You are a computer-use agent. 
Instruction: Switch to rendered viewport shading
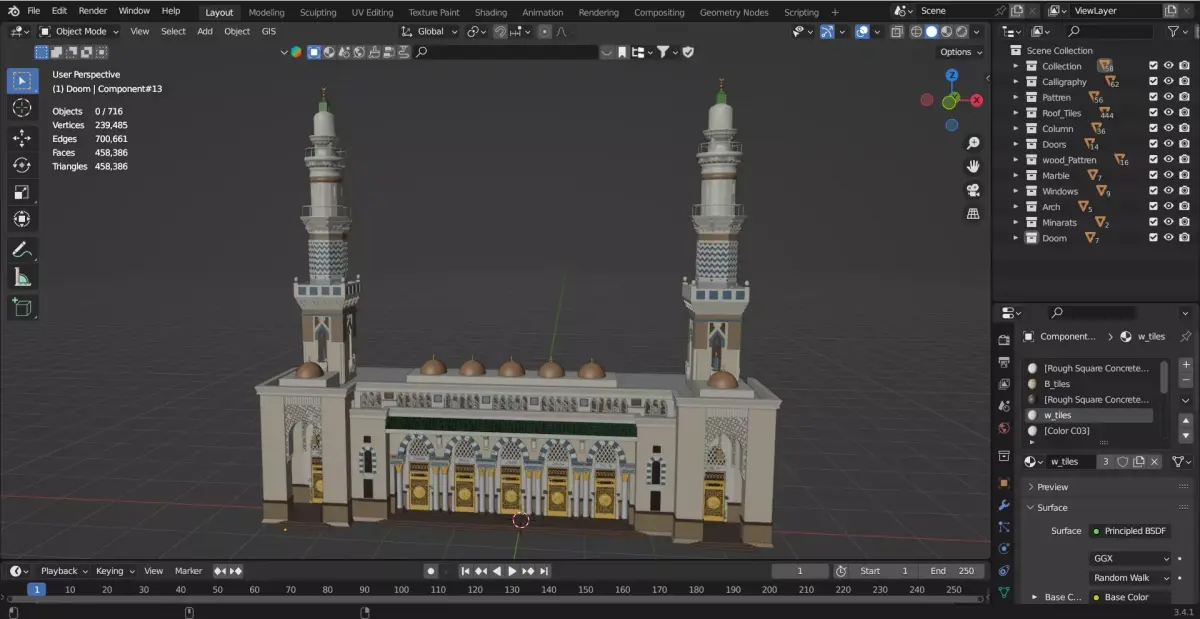(x=961, y=31)
